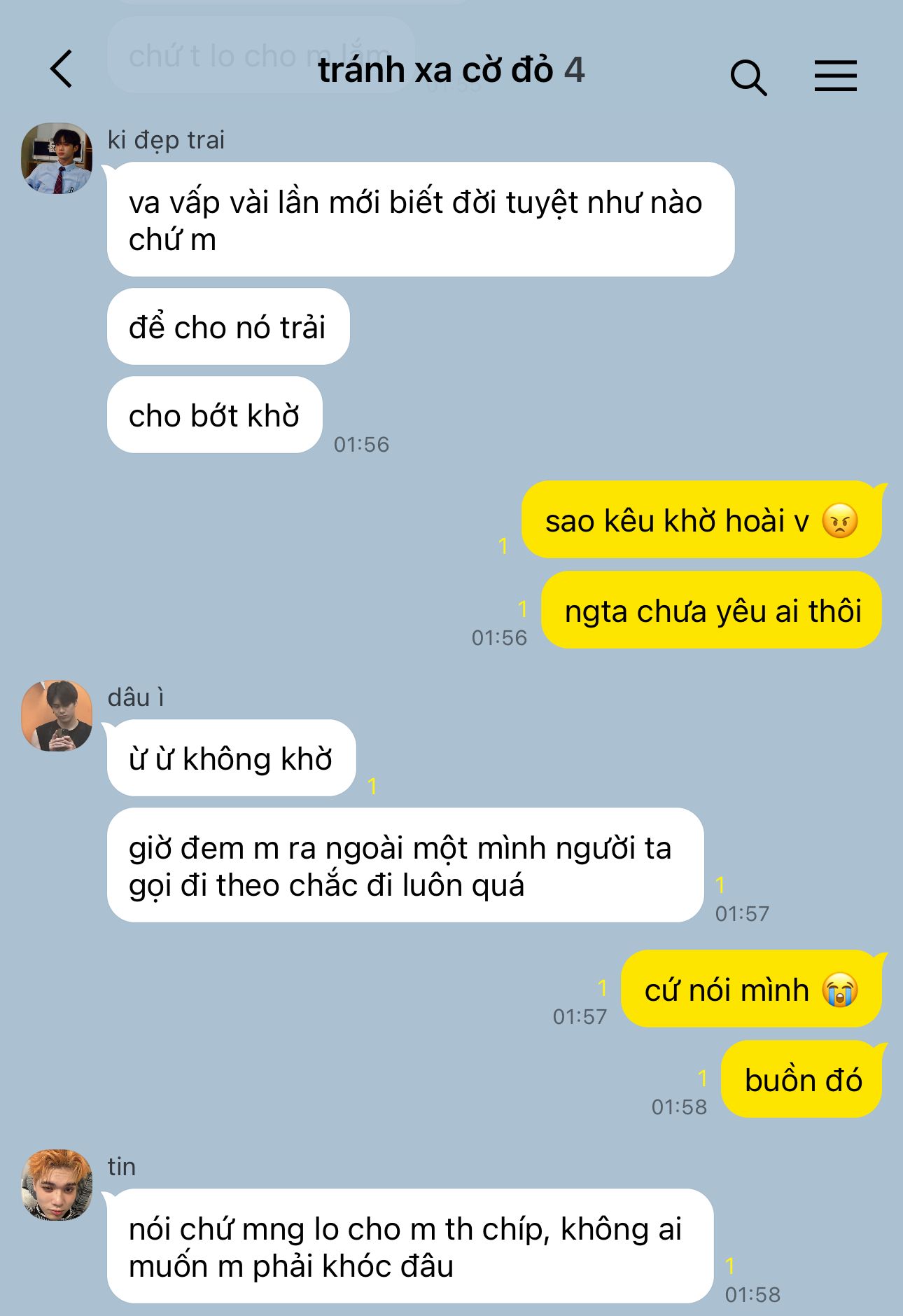Tap the back arrow icon
This screenshot has width=903, height=1316.
click(x=62, y=69)
